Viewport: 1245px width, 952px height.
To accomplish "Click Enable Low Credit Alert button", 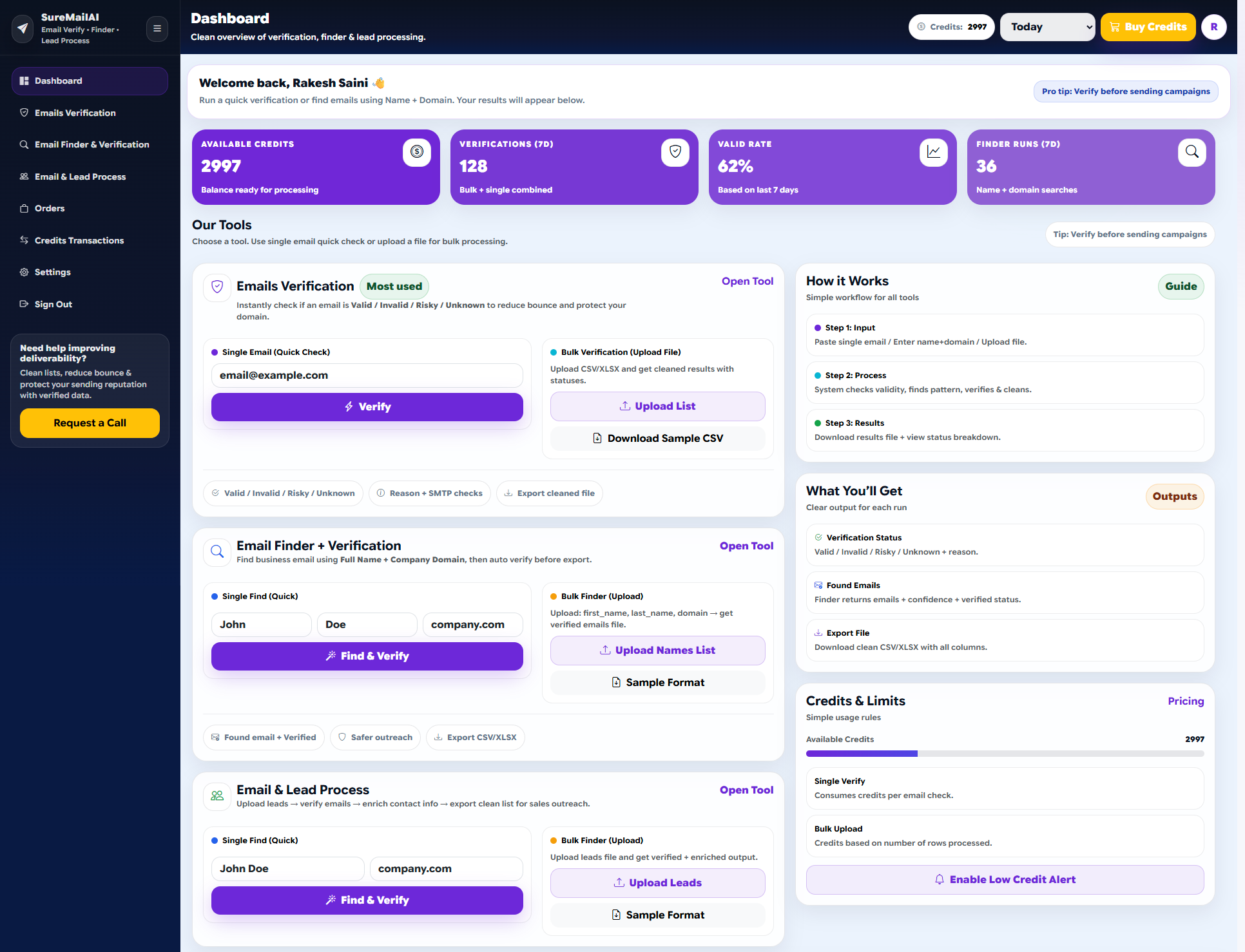I will (1005, 880).
